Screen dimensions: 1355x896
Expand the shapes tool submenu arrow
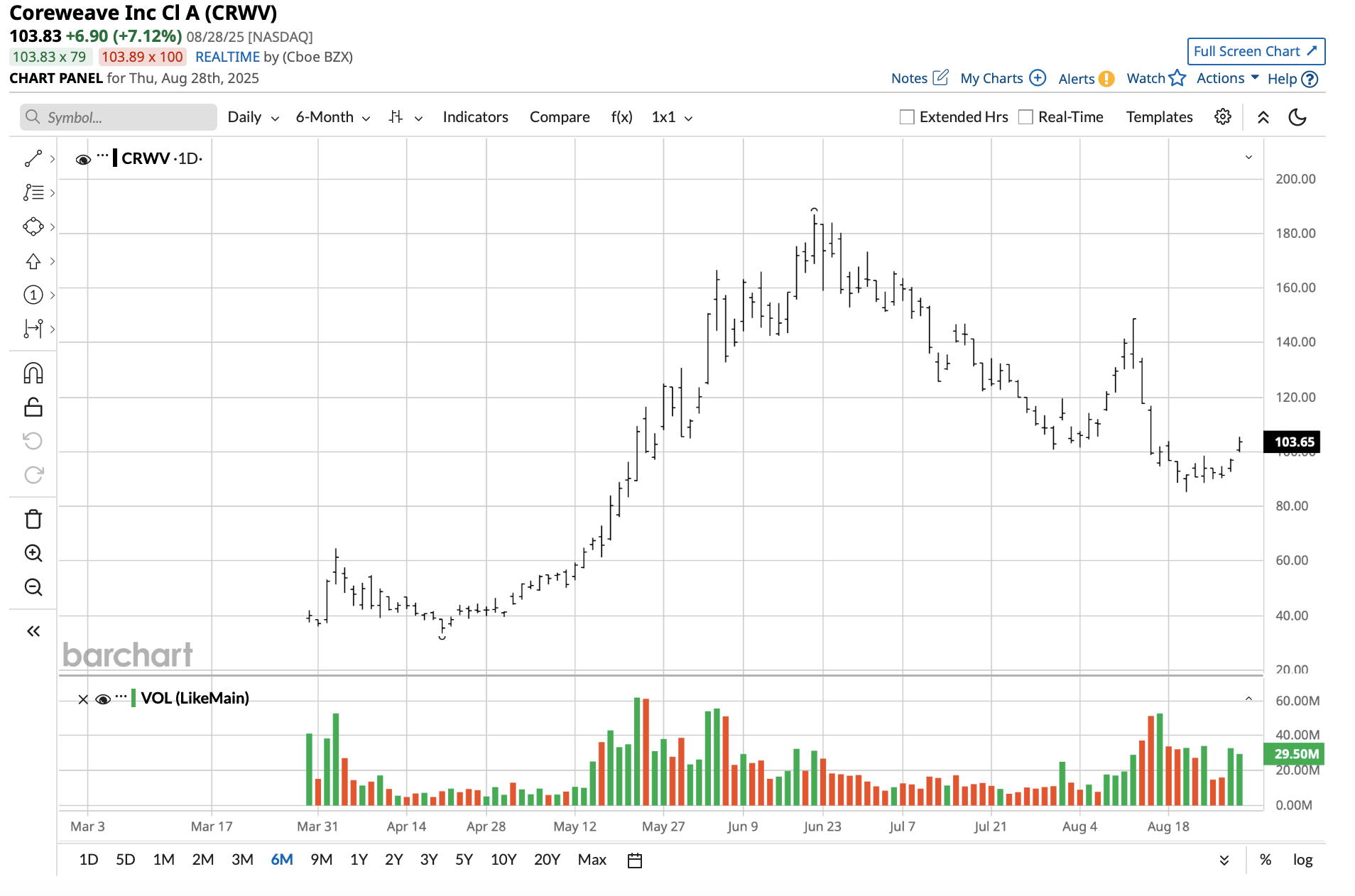click(53, 227)
